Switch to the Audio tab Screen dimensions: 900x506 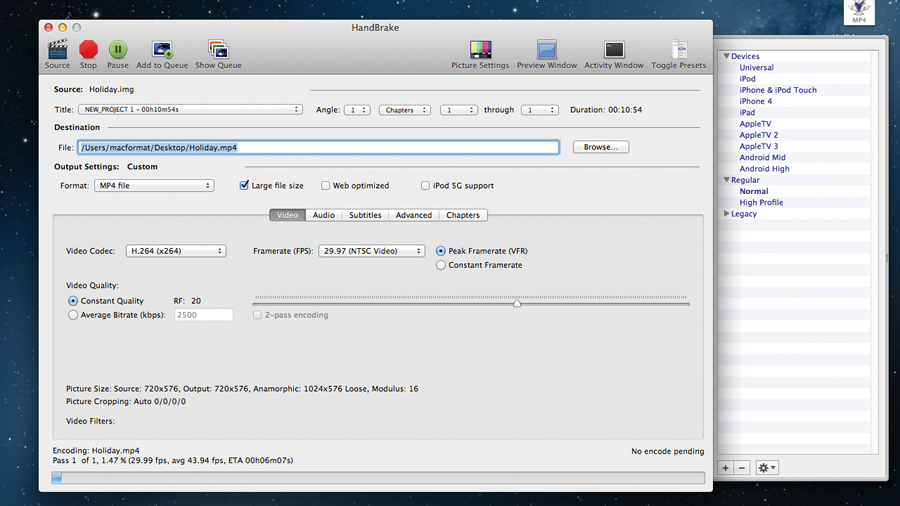(x=323, y=215)
